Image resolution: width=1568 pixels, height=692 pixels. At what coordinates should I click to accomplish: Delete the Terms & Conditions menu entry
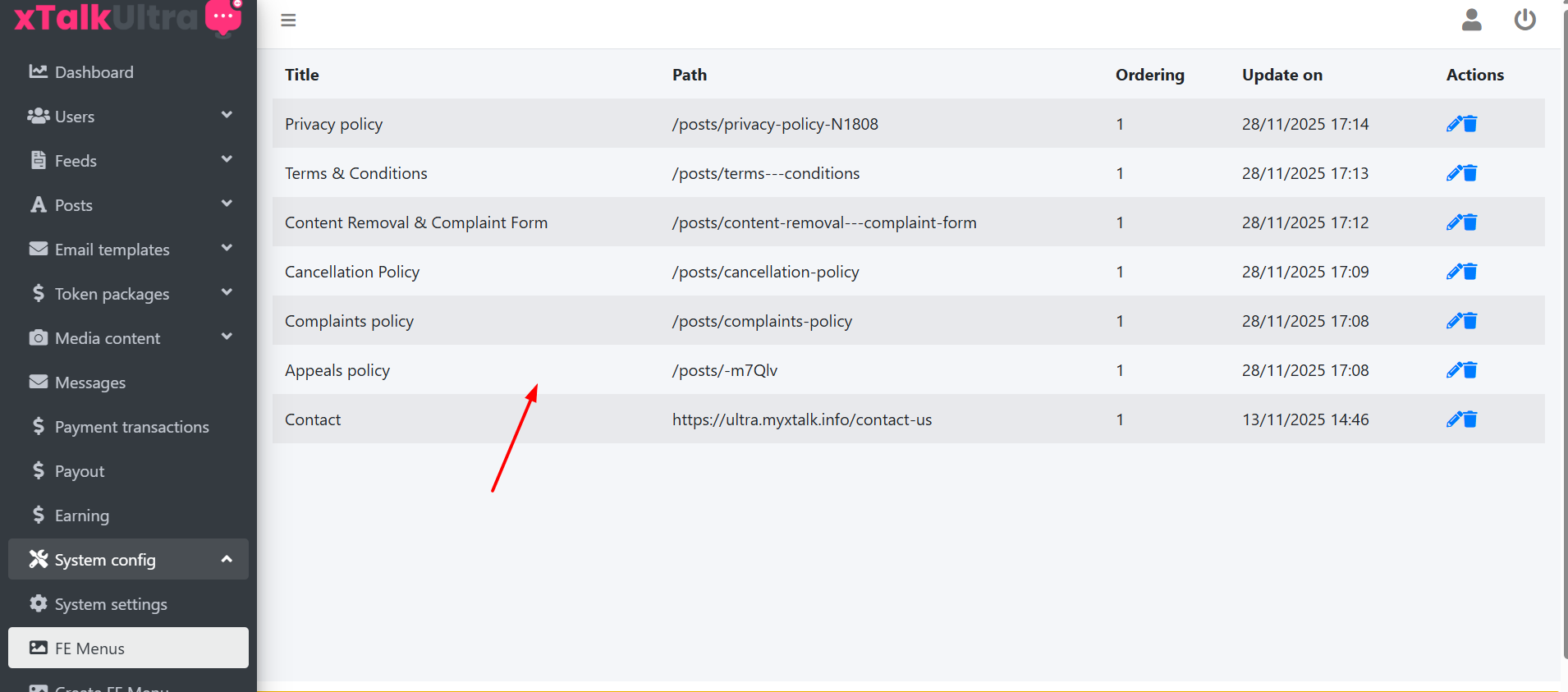1470,173
